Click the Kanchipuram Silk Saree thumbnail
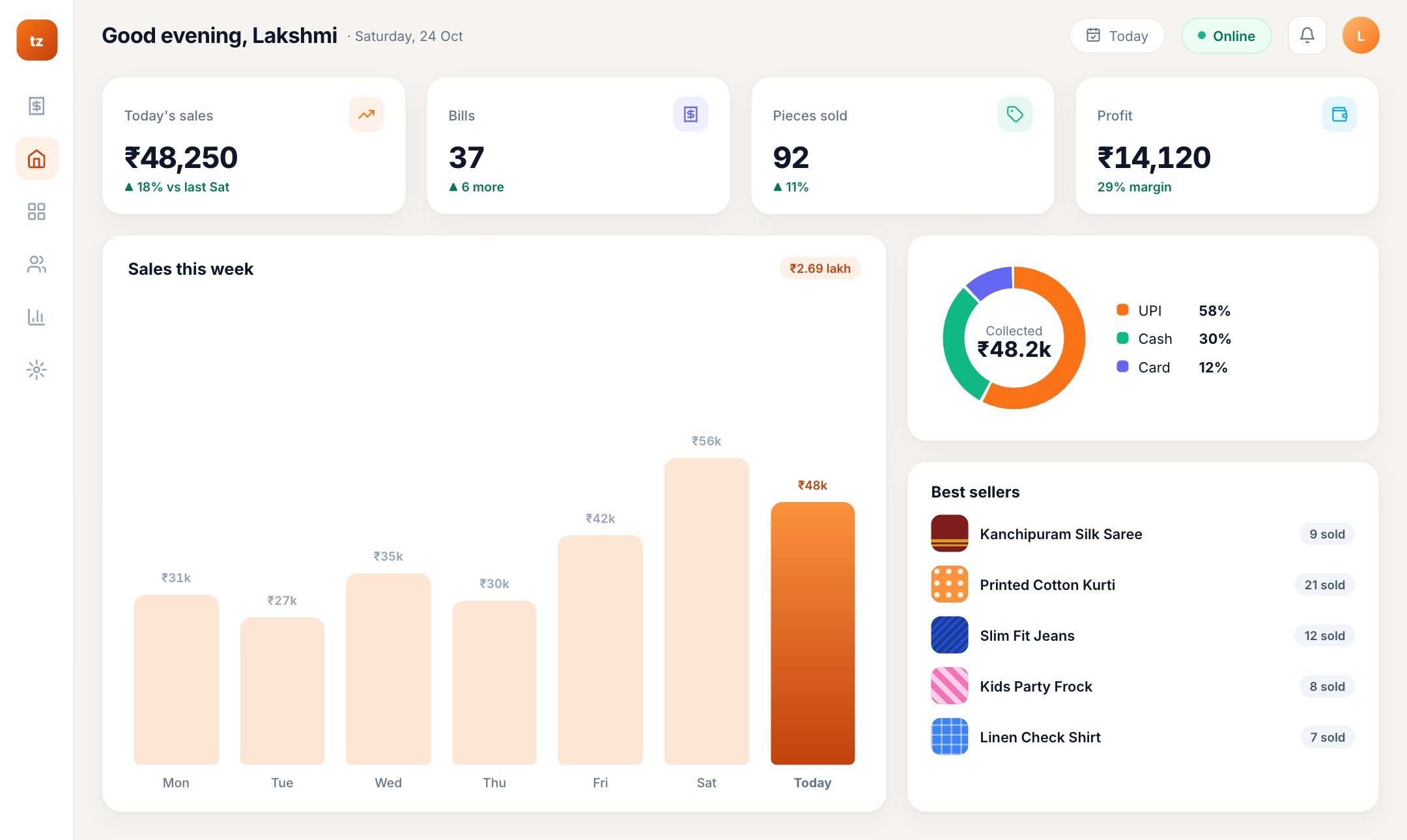Image resolution: width=1407 pixels, height=840 pixels. coord(950,533)
